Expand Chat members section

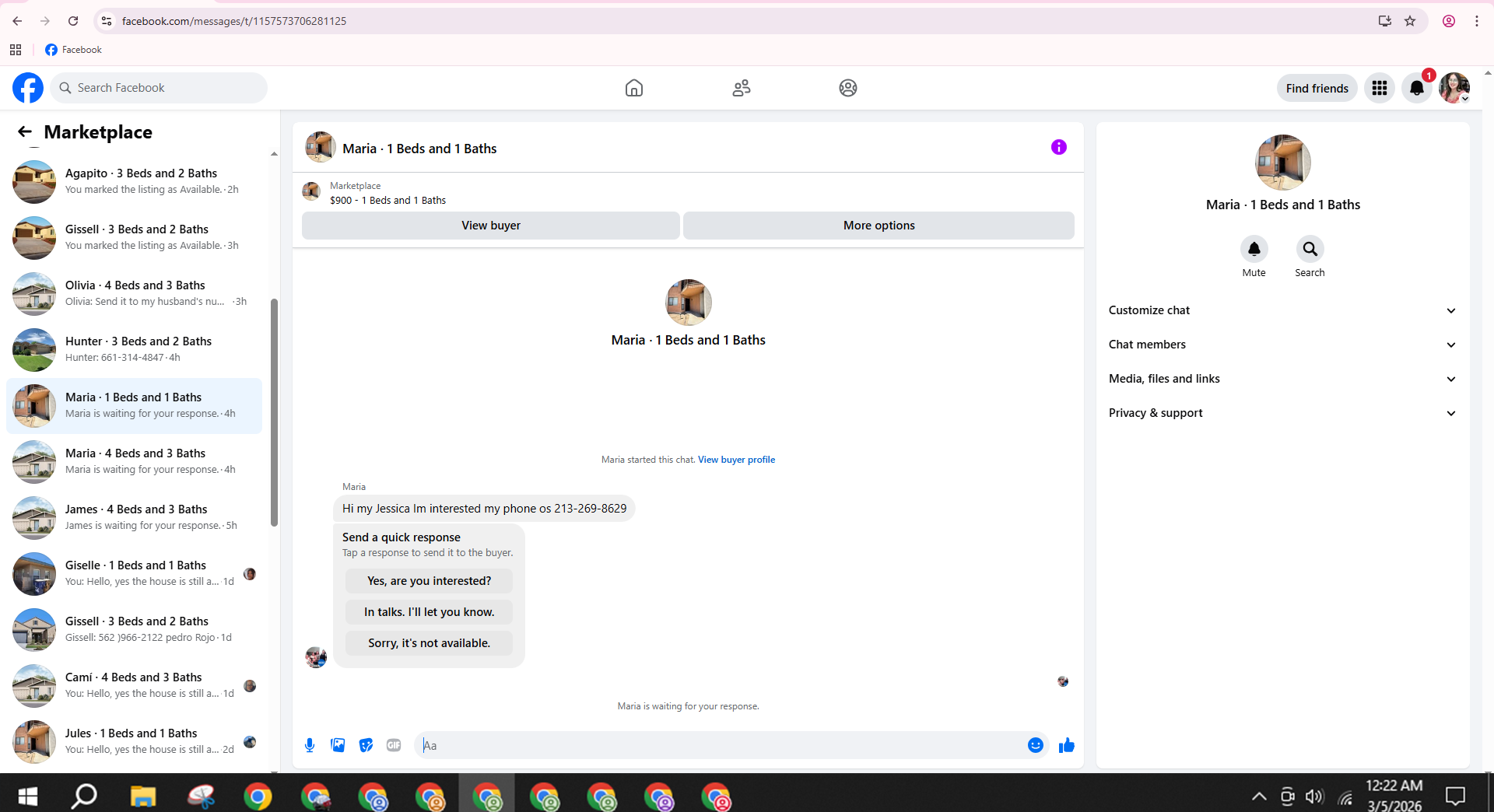[1282, 345]
